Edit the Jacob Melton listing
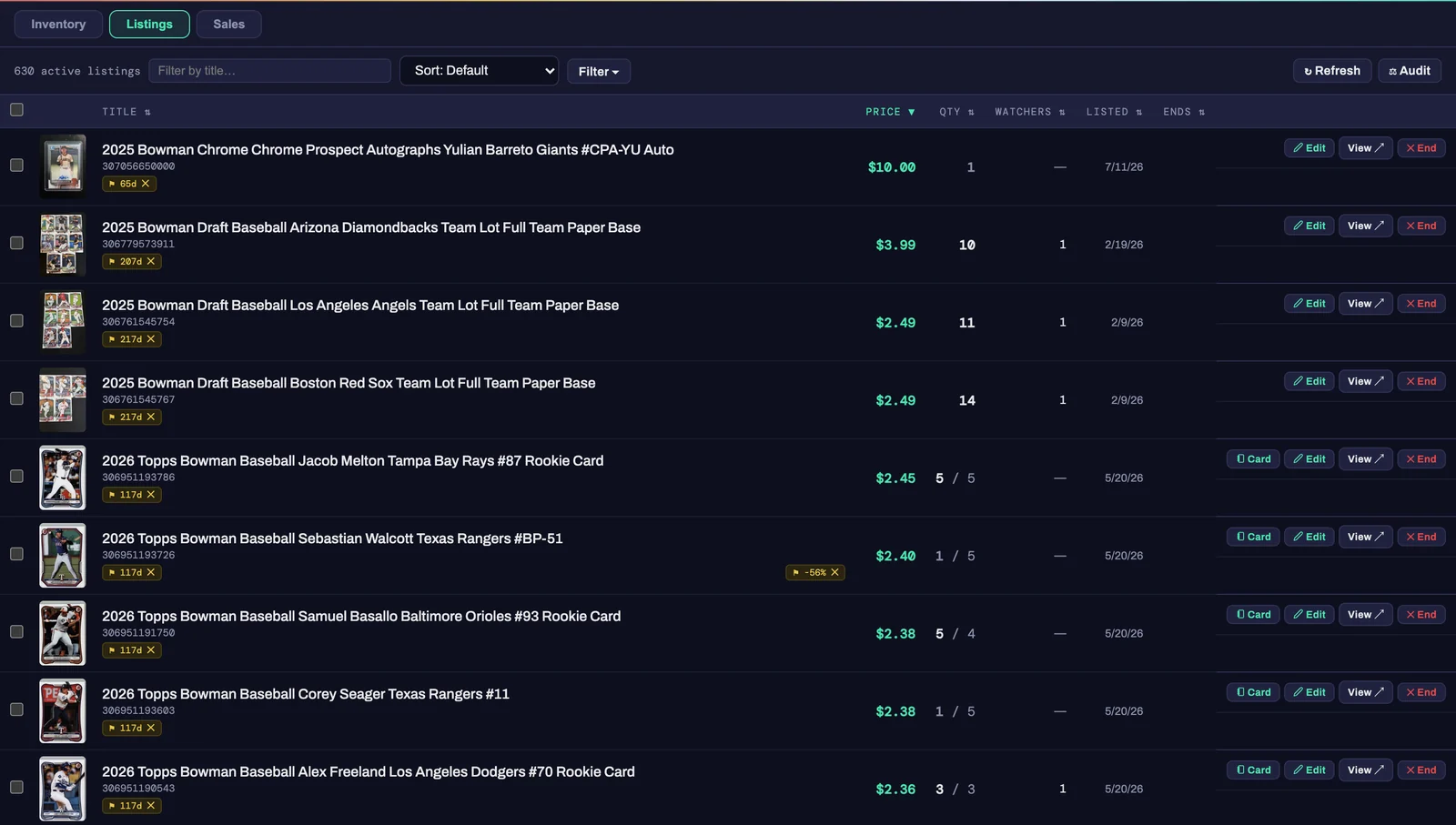 (1309, 459)
